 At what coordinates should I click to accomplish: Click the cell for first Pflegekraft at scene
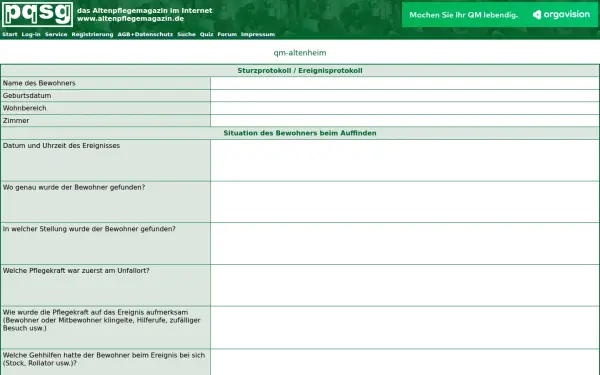[404, 285]
